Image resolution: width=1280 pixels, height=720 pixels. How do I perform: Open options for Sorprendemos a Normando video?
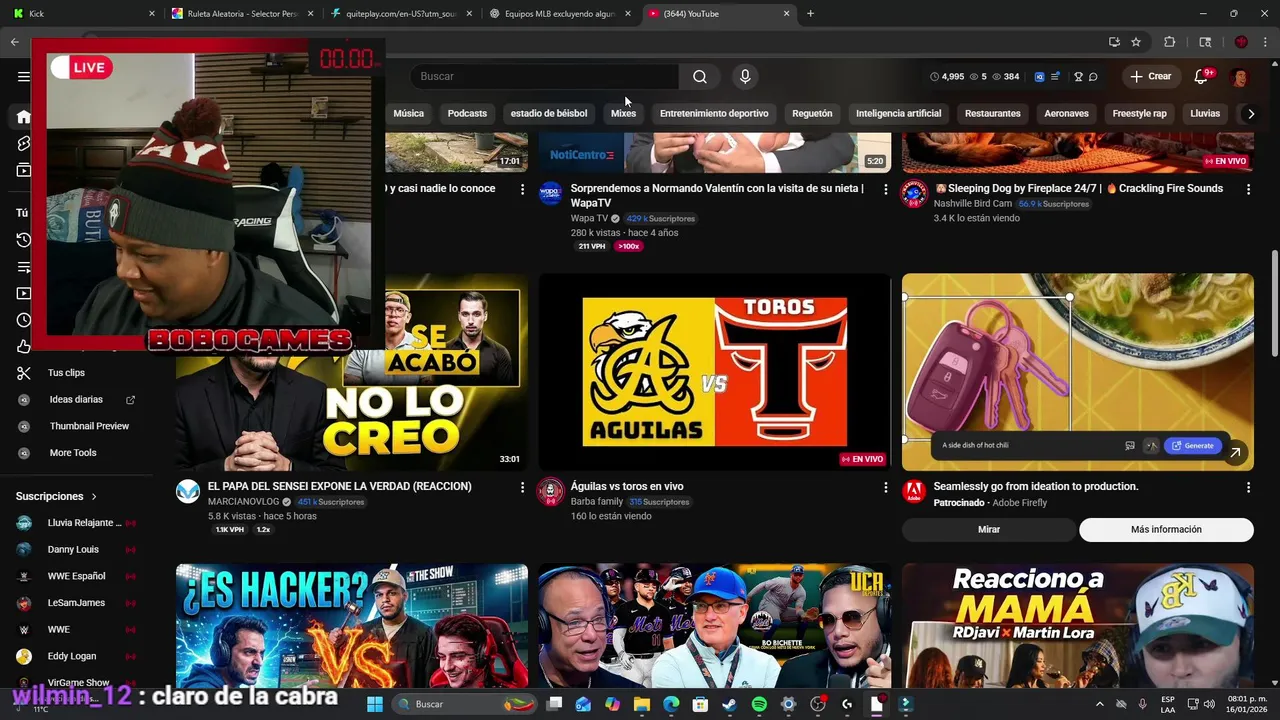(884, 189)
